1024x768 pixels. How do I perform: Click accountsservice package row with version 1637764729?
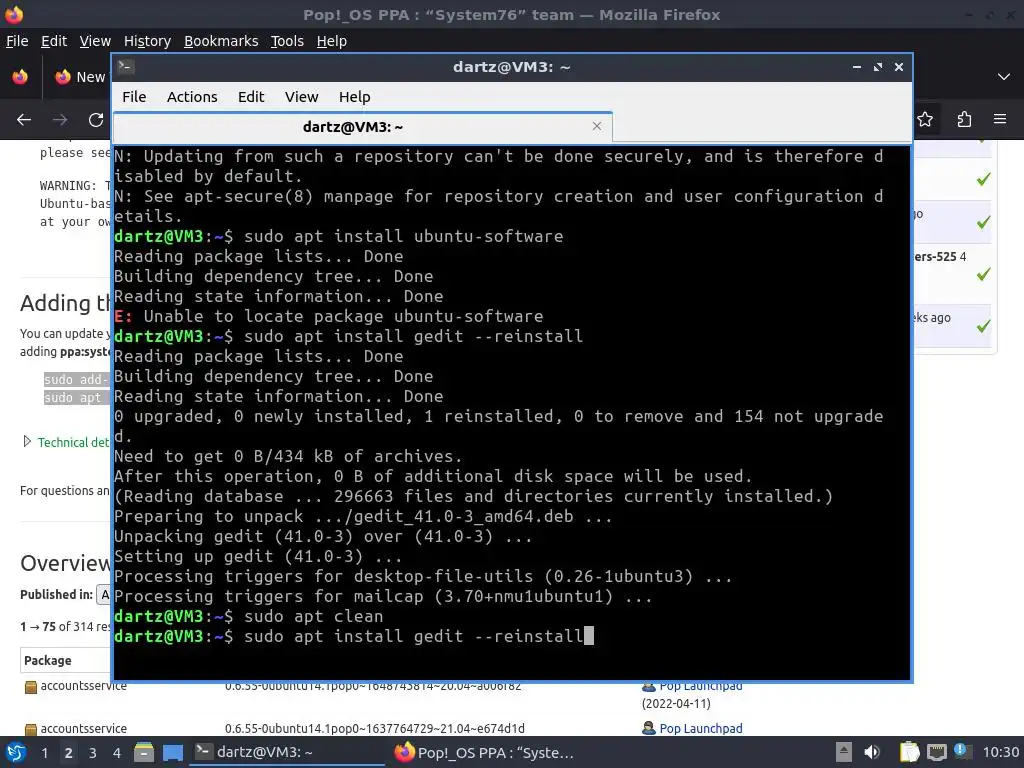pos(84,728)
